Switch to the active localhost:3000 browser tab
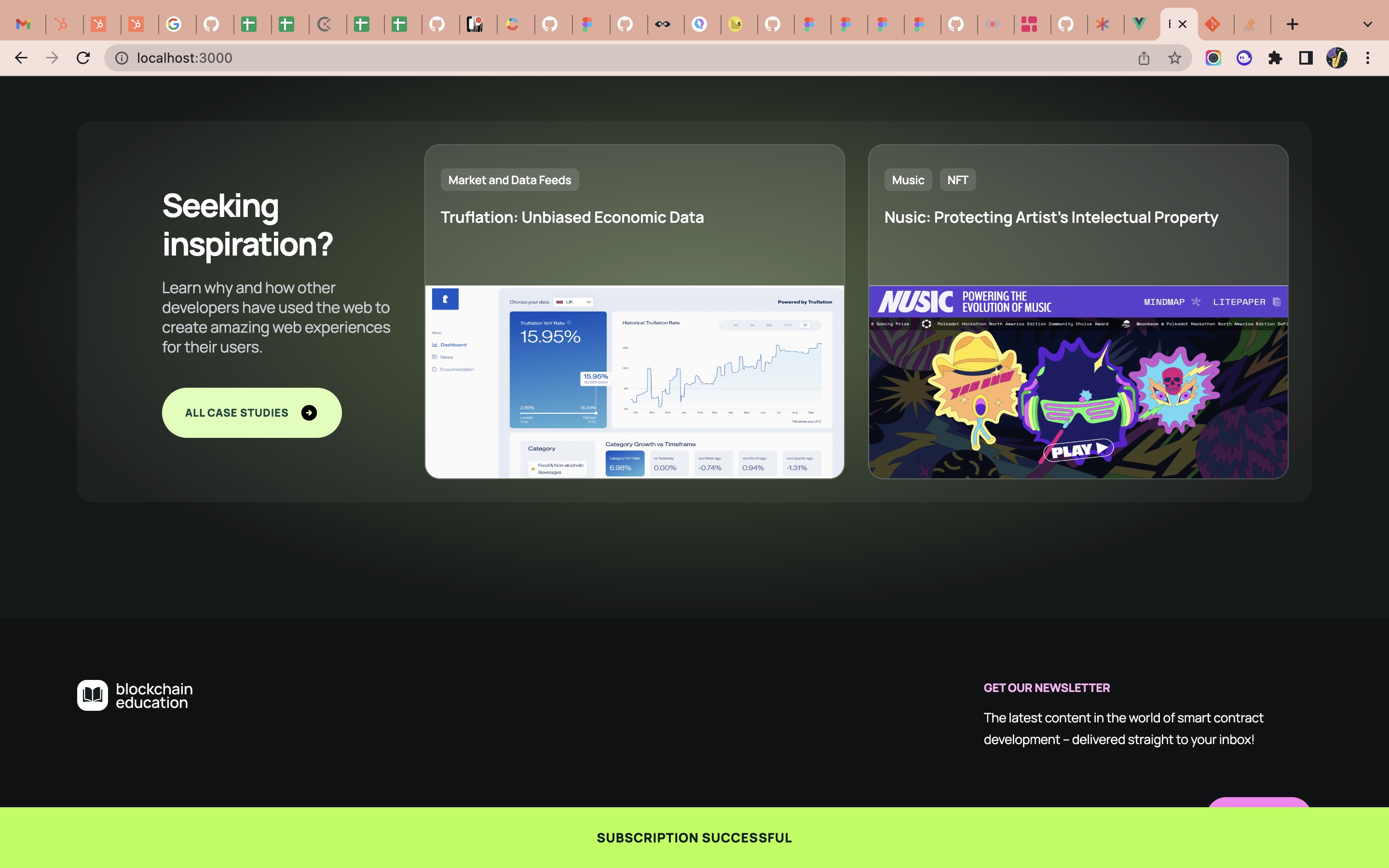This screenshot has width=1389, height=868. [x=1171, y=24]
